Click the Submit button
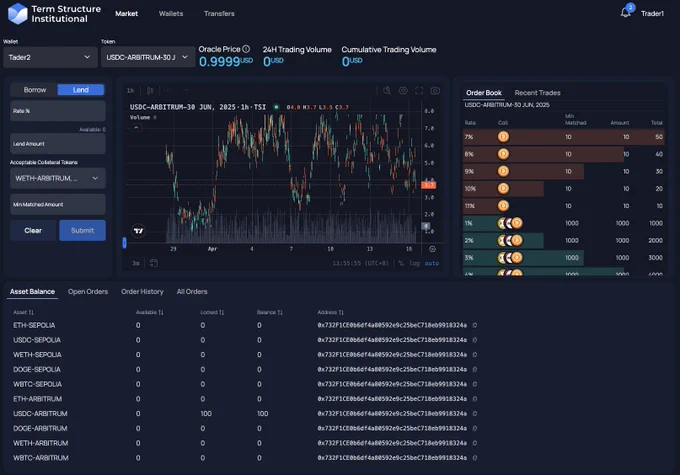680x475 pixels. (x=82, y=230)
